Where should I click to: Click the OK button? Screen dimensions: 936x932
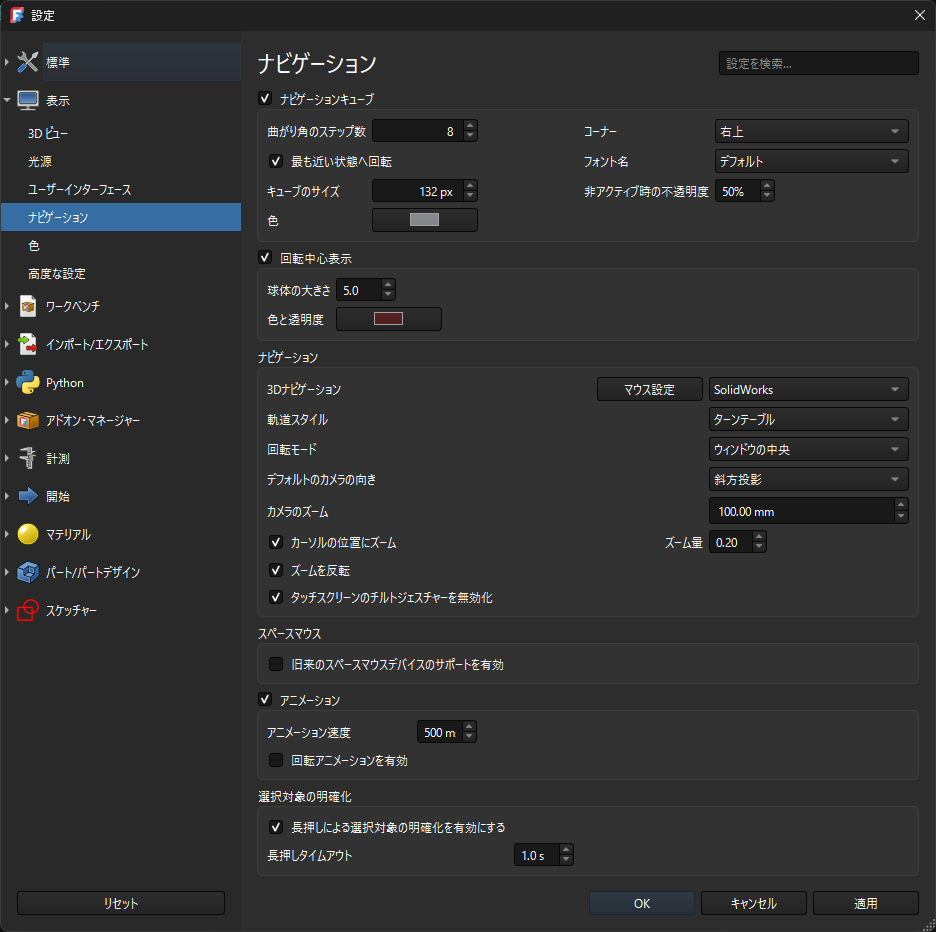click(x=642, y=903)
